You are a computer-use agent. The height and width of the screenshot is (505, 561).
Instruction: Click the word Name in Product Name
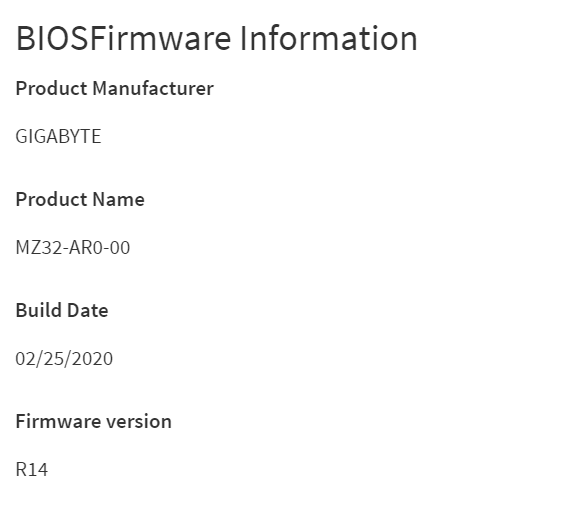tap(118, 199)
